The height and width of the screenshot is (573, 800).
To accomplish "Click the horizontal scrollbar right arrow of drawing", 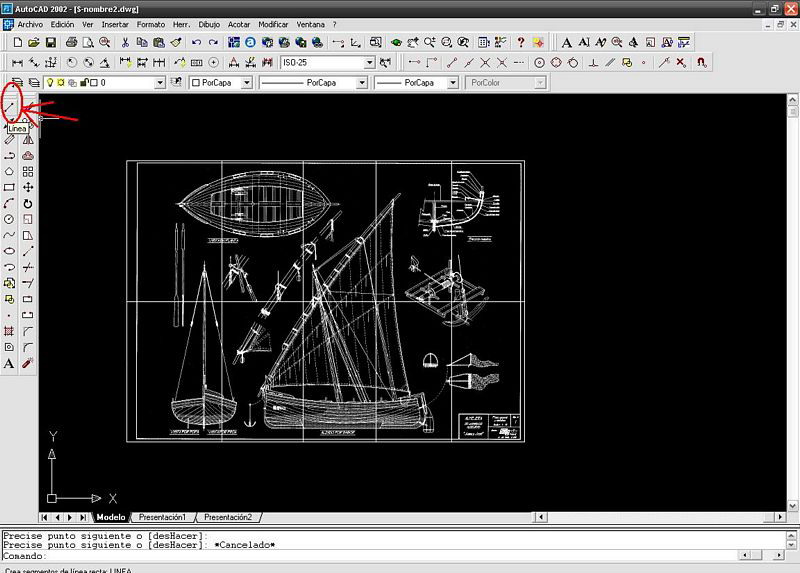I will coord(780,517).
